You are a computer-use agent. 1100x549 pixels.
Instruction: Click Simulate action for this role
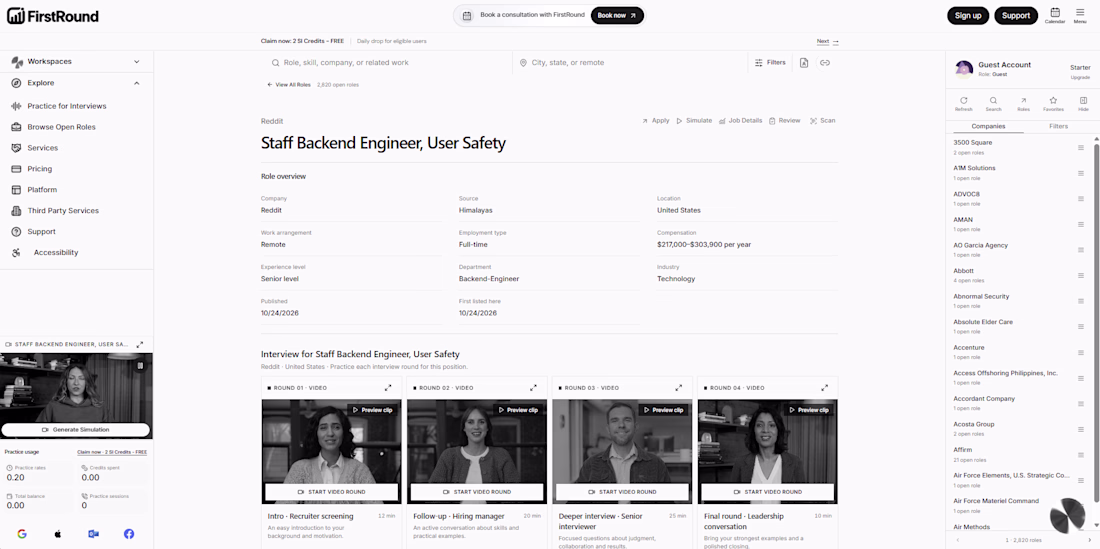pyautogui.click(x=694, y=121)
